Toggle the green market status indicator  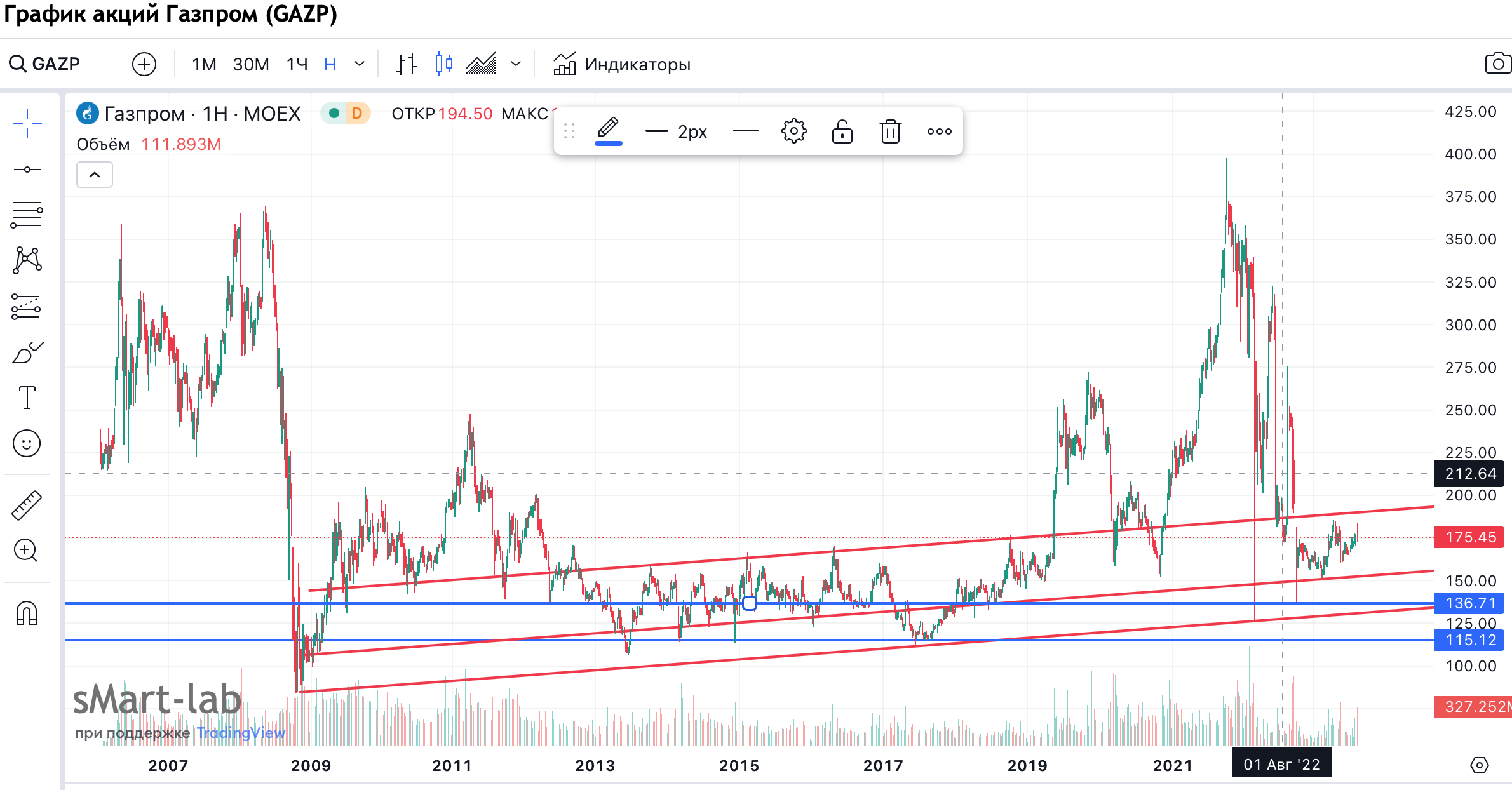point(334,113)
